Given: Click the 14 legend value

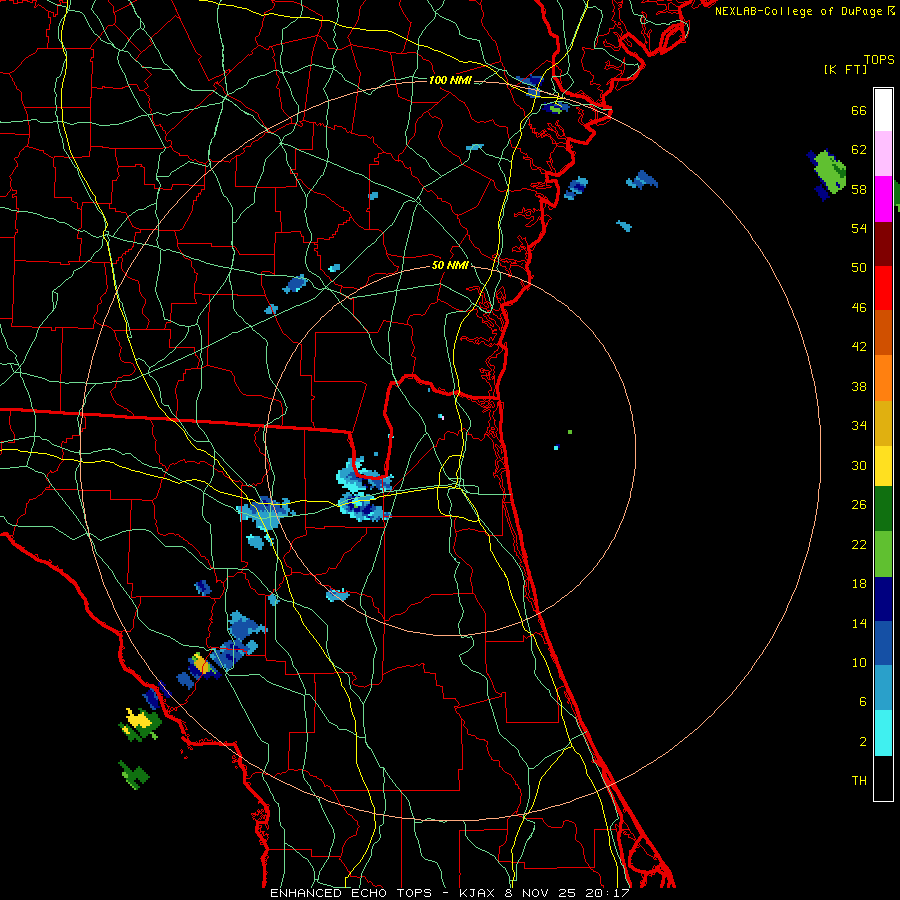Looking at the screenshot, I should [x=859, y=623].
